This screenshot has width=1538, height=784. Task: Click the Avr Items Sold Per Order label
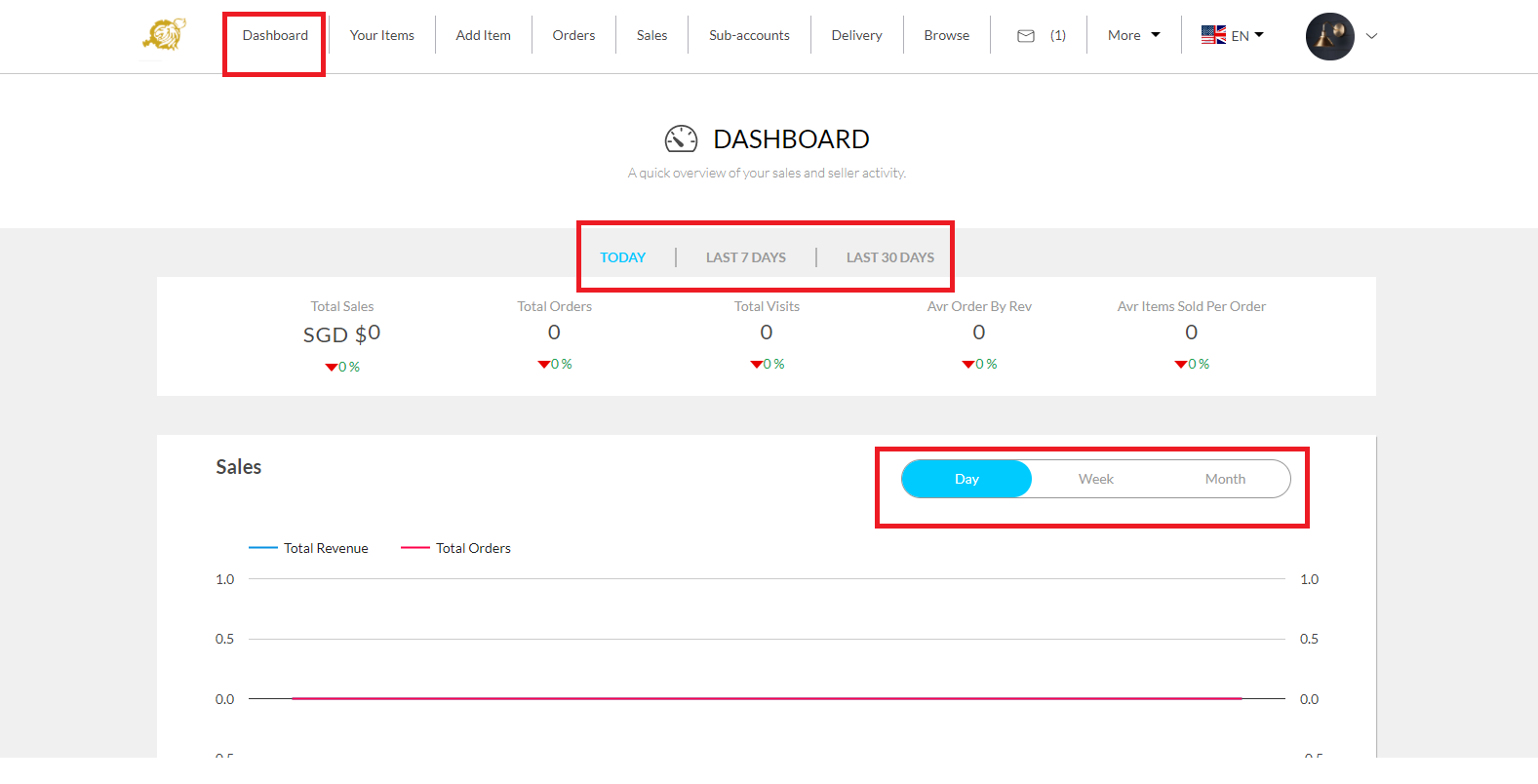click(x=1192, y=306)
